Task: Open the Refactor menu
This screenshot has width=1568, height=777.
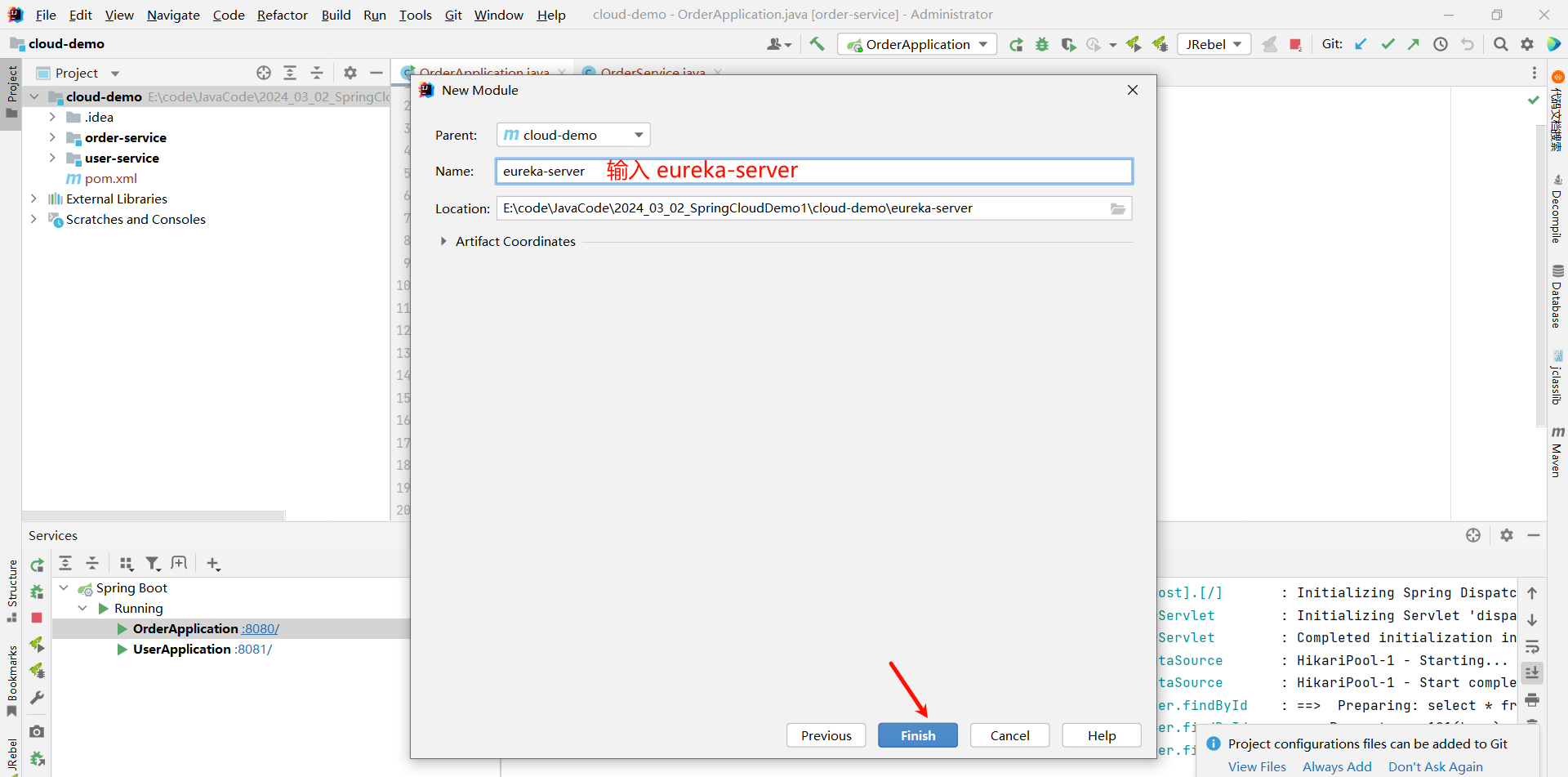Action: coord(282,15)
